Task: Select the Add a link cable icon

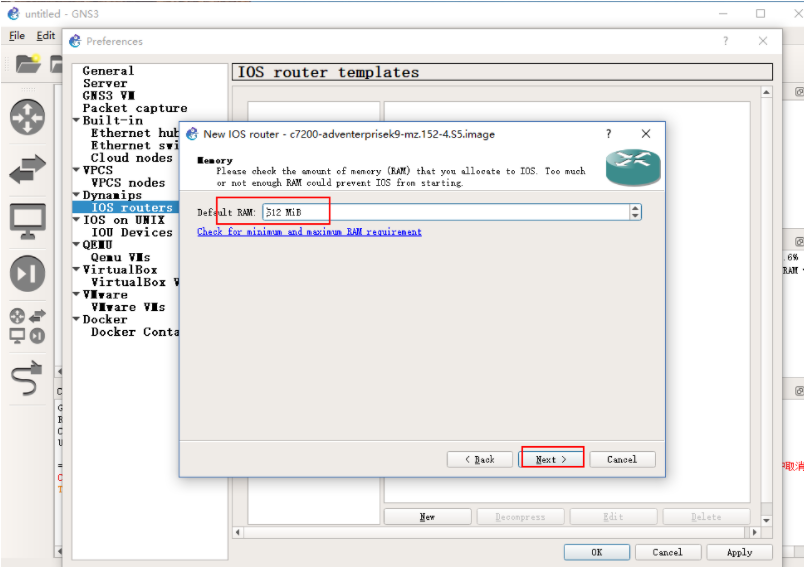Action: coord(27,378)
